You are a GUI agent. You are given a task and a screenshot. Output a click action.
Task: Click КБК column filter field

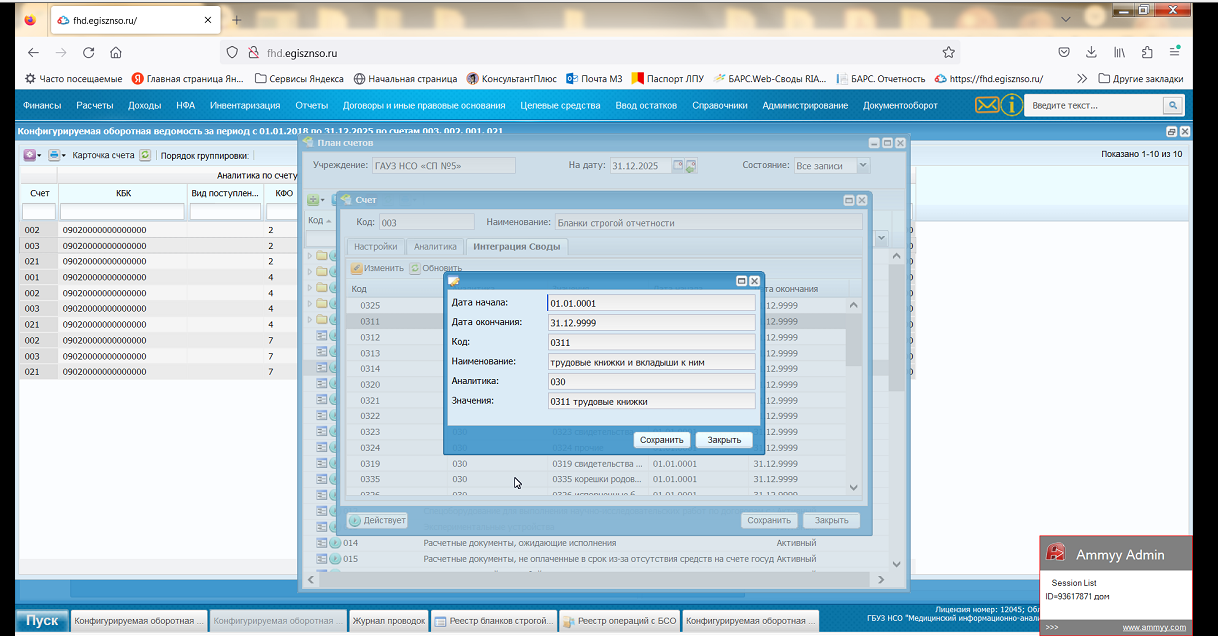coord(122,212)
